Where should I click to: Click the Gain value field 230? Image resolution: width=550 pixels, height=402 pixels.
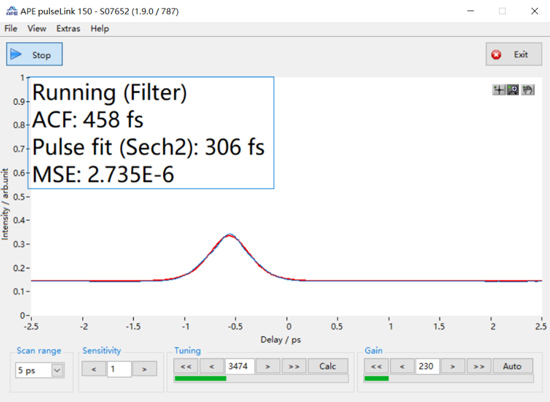click(x=427, y=366)
